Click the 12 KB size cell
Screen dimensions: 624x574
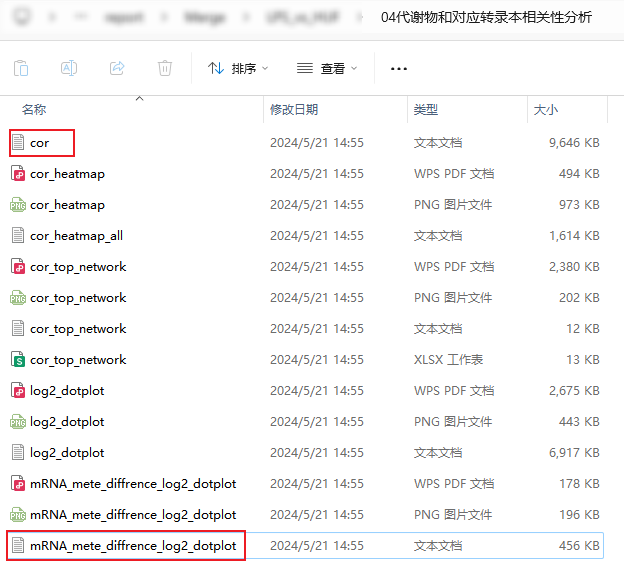583,329
